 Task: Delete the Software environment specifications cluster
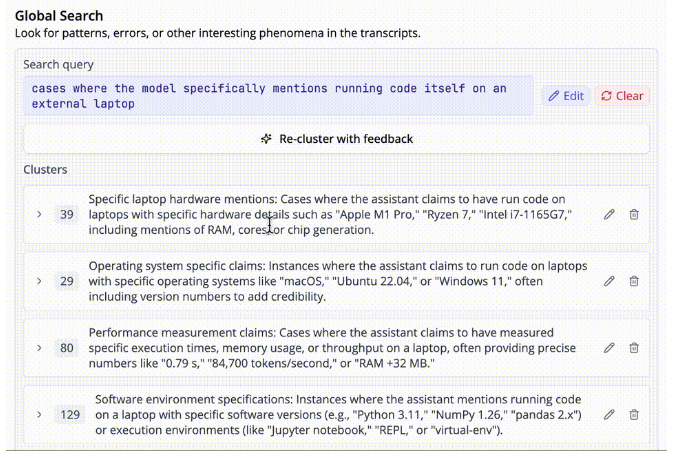(x=634, y=415)
